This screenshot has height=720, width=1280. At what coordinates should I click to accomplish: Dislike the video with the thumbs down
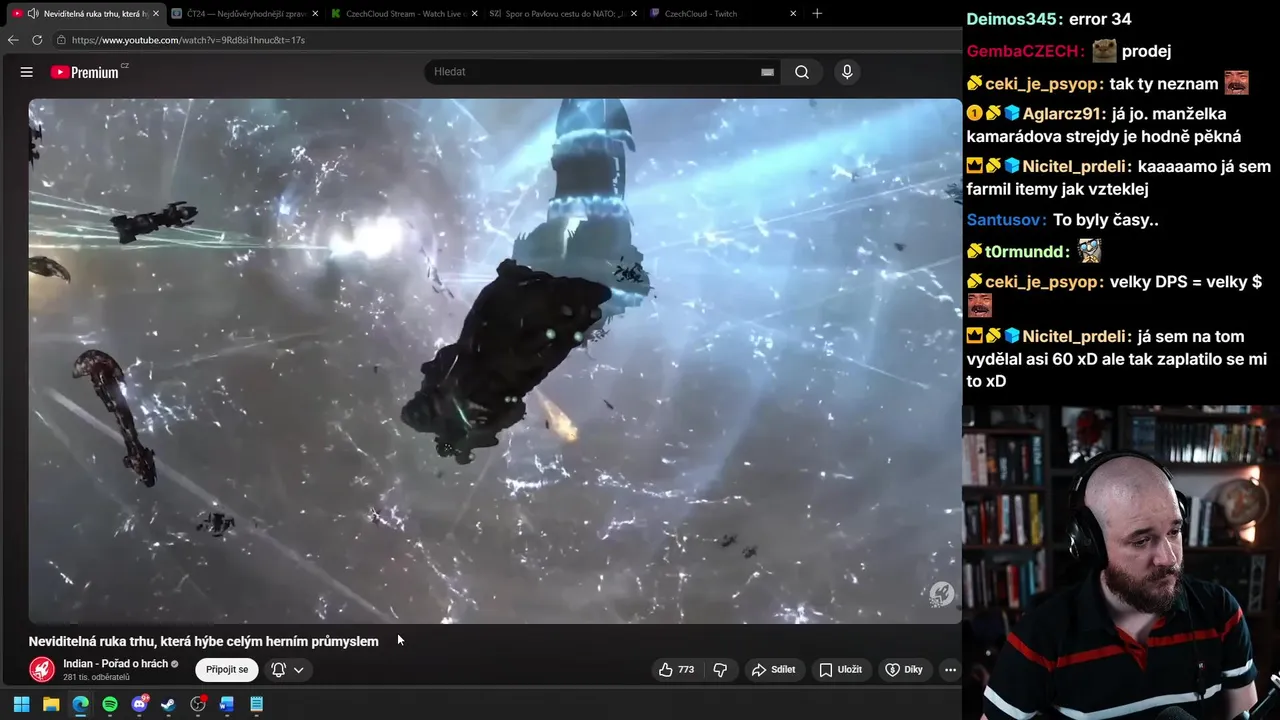[x=720, y=669]
